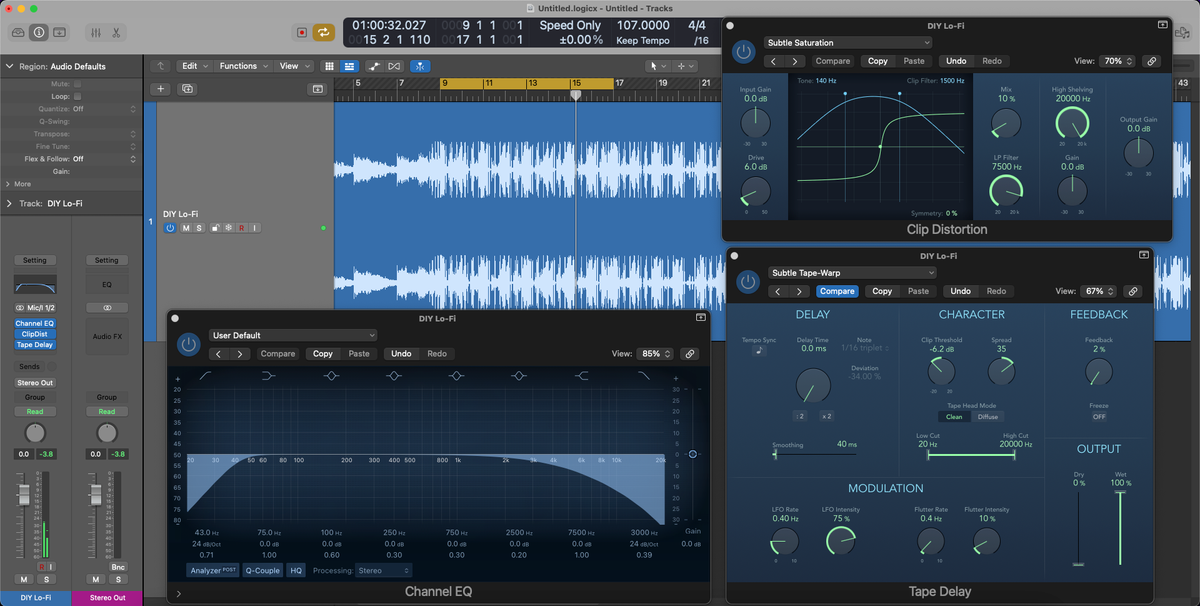Open the Functions menu above the tracks
The width and height of the screenshot is (1200, 606).
point(240,65)
